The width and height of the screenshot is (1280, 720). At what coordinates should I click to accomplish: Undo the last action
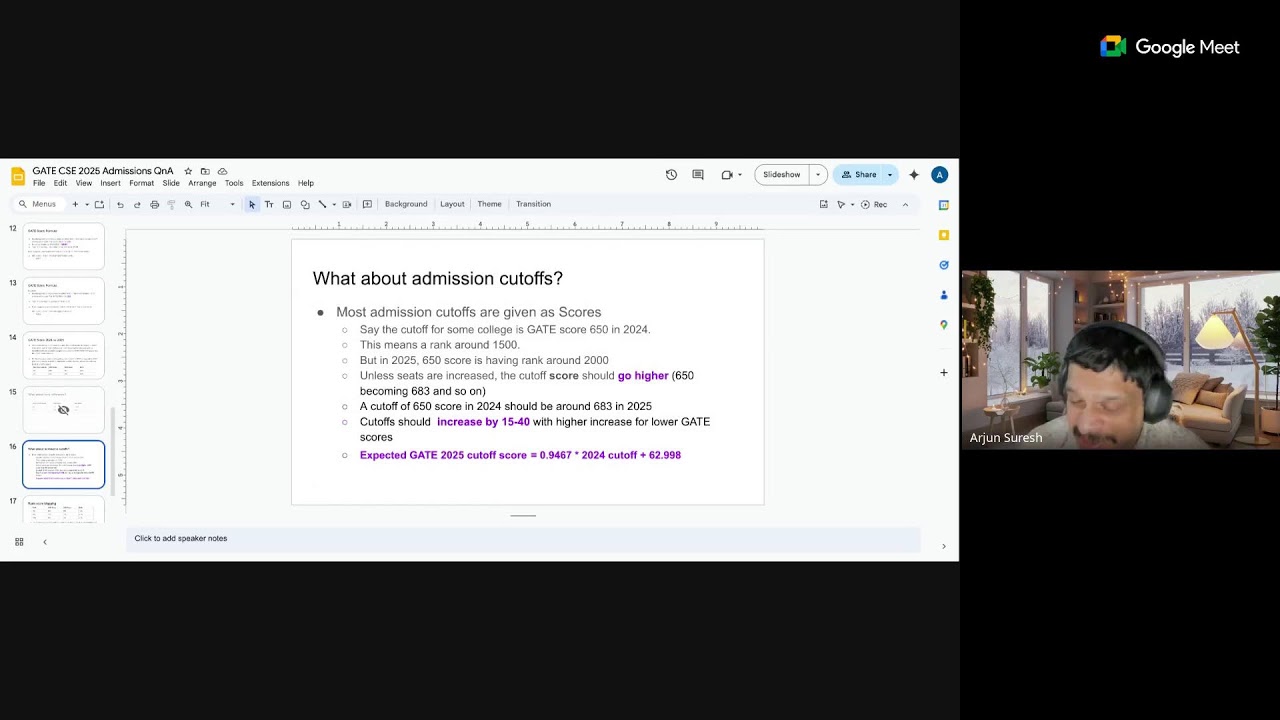coord(120,204)
